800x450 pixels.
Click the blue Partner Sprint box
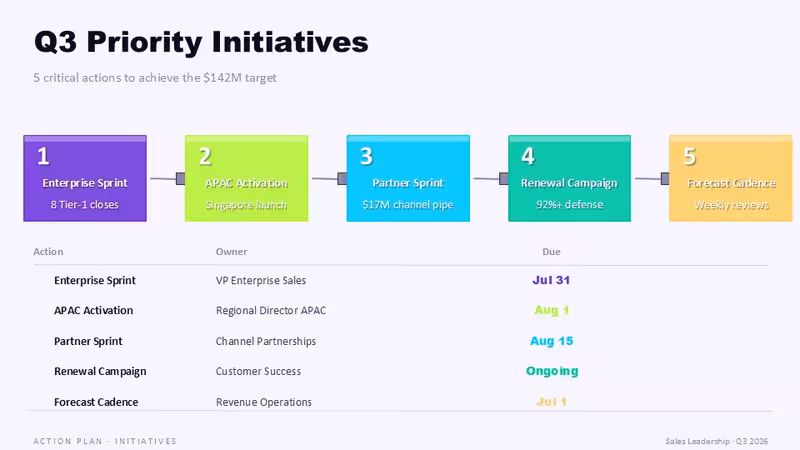tap(408, 178)
